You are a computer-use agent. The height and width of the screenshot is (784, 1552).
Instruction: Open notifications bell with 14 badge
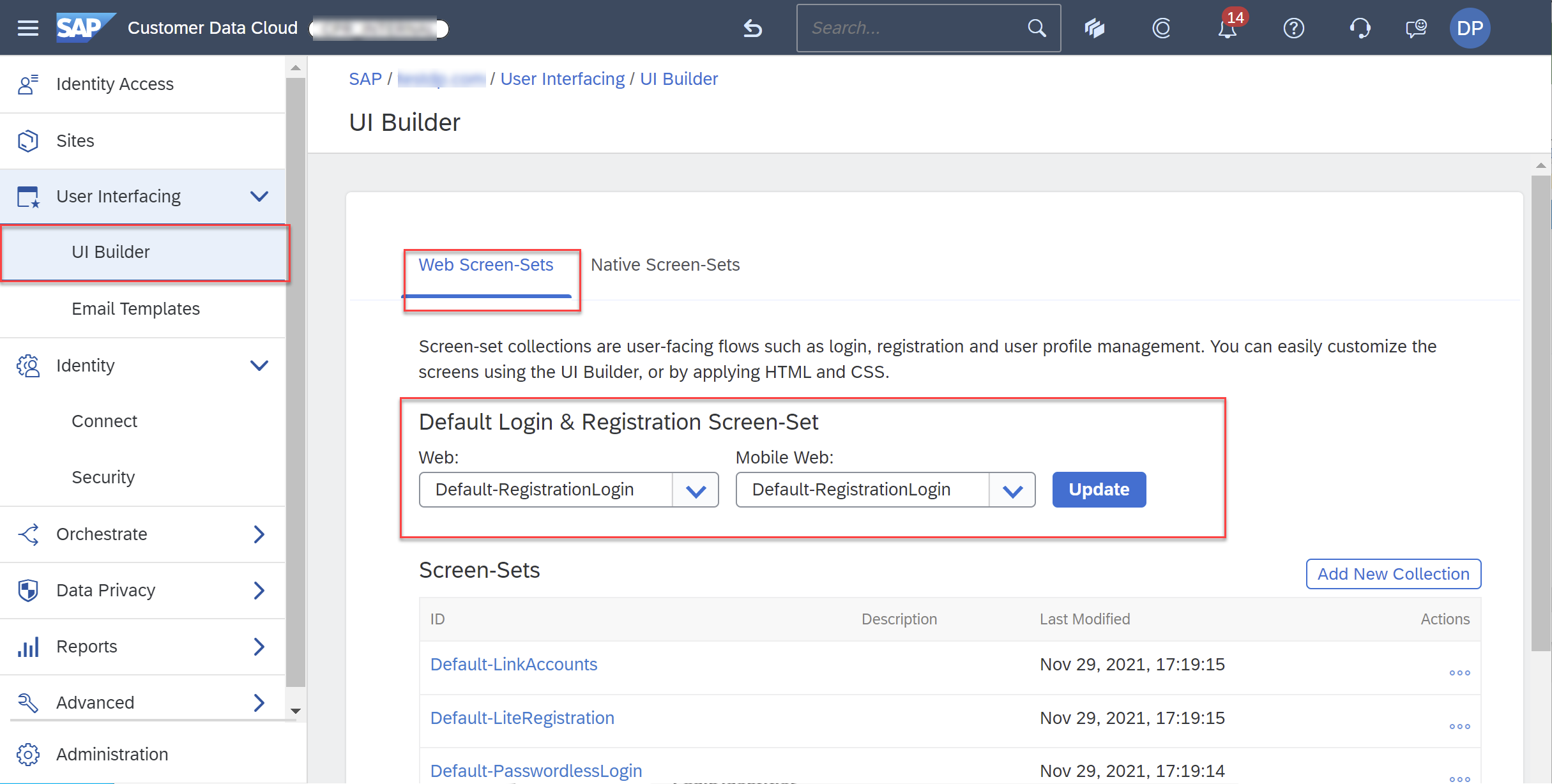point(1229,27)
